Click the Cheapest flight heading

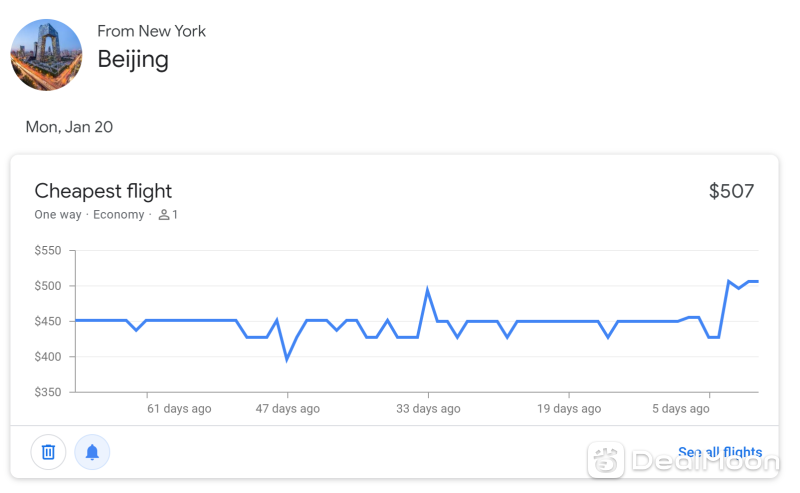pos(103,191)
